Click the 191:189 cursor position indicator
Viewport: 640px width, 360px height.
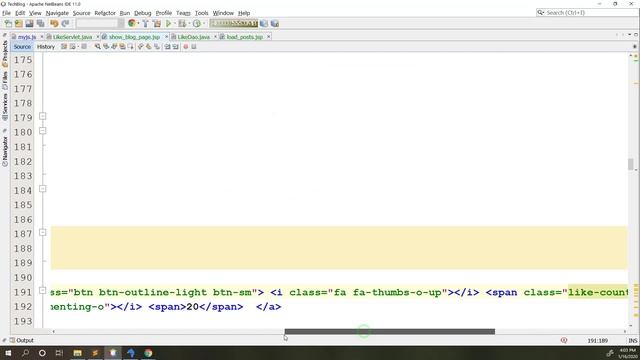(x=598, y=340)
